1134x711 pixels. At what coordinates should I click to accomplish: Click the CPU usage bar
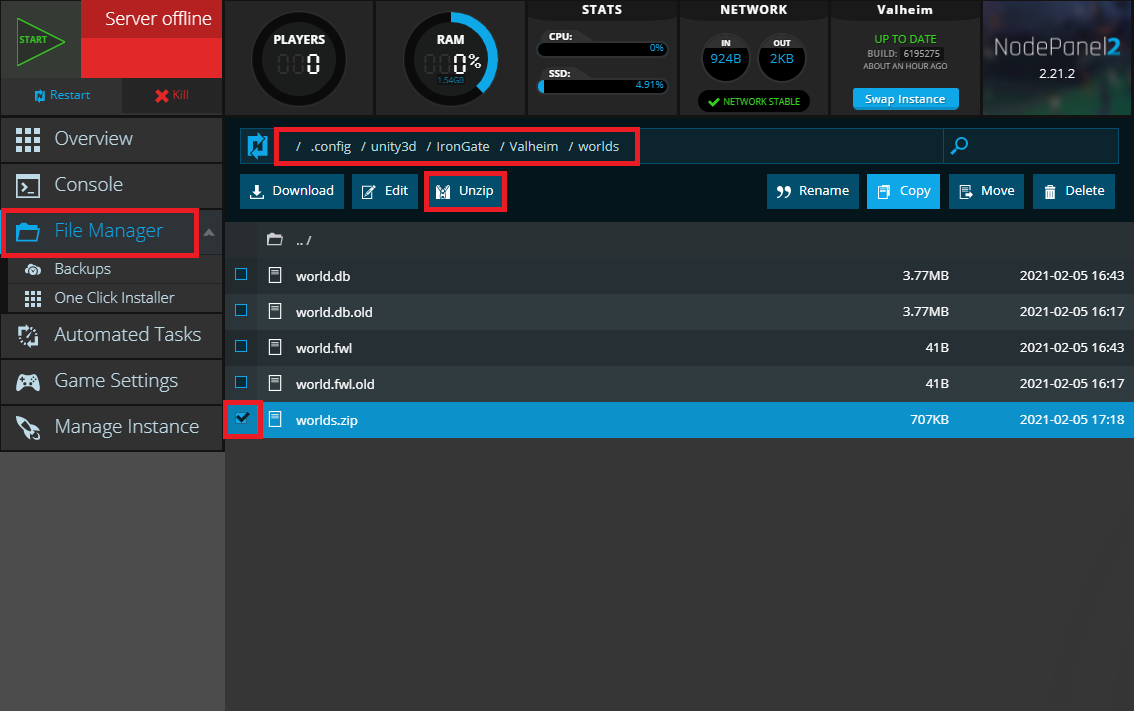[602, 49]
